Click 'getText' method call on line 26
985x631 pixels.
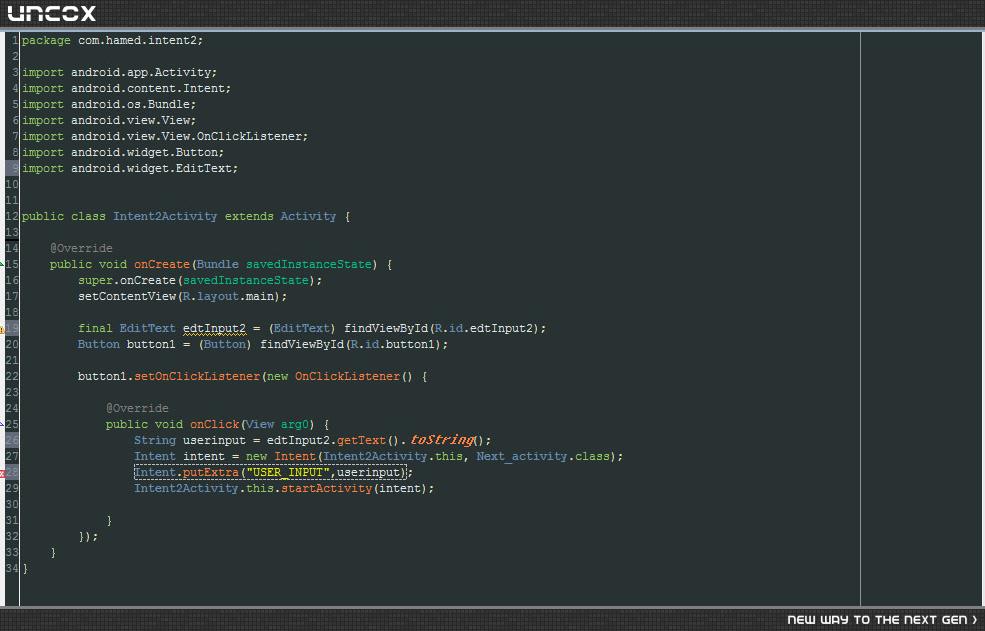361,441
